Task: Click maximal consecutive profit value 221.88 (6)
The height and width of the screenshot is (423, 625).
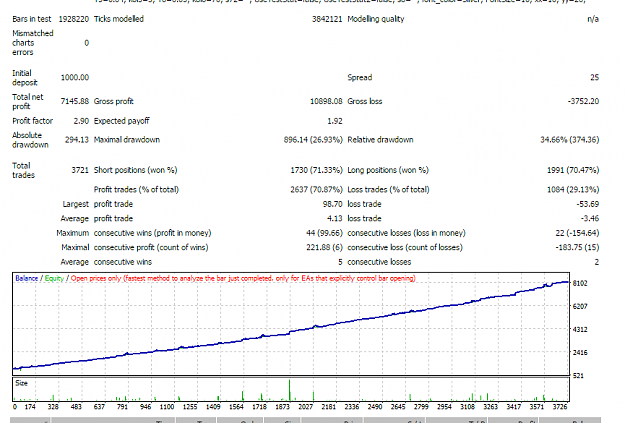Action: pos(324,248)
